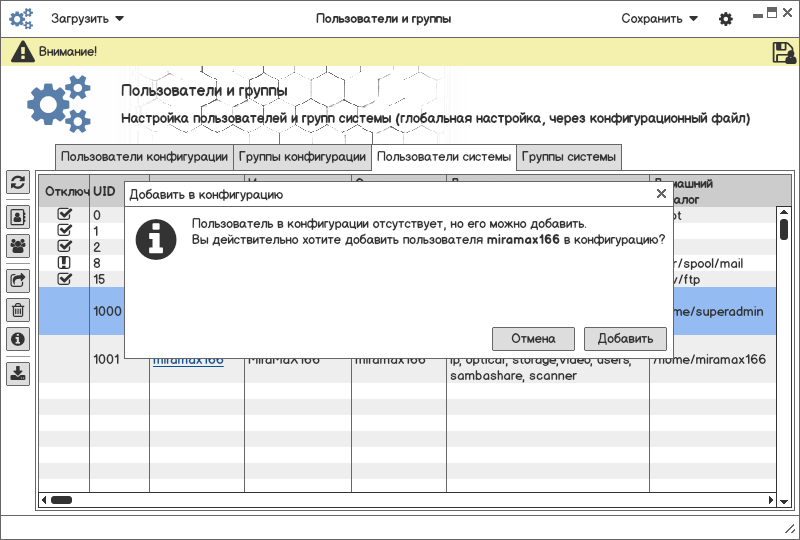Open the Загрузить dropdown menu
This screenshot has height=540, width=800.
point(88,19)
